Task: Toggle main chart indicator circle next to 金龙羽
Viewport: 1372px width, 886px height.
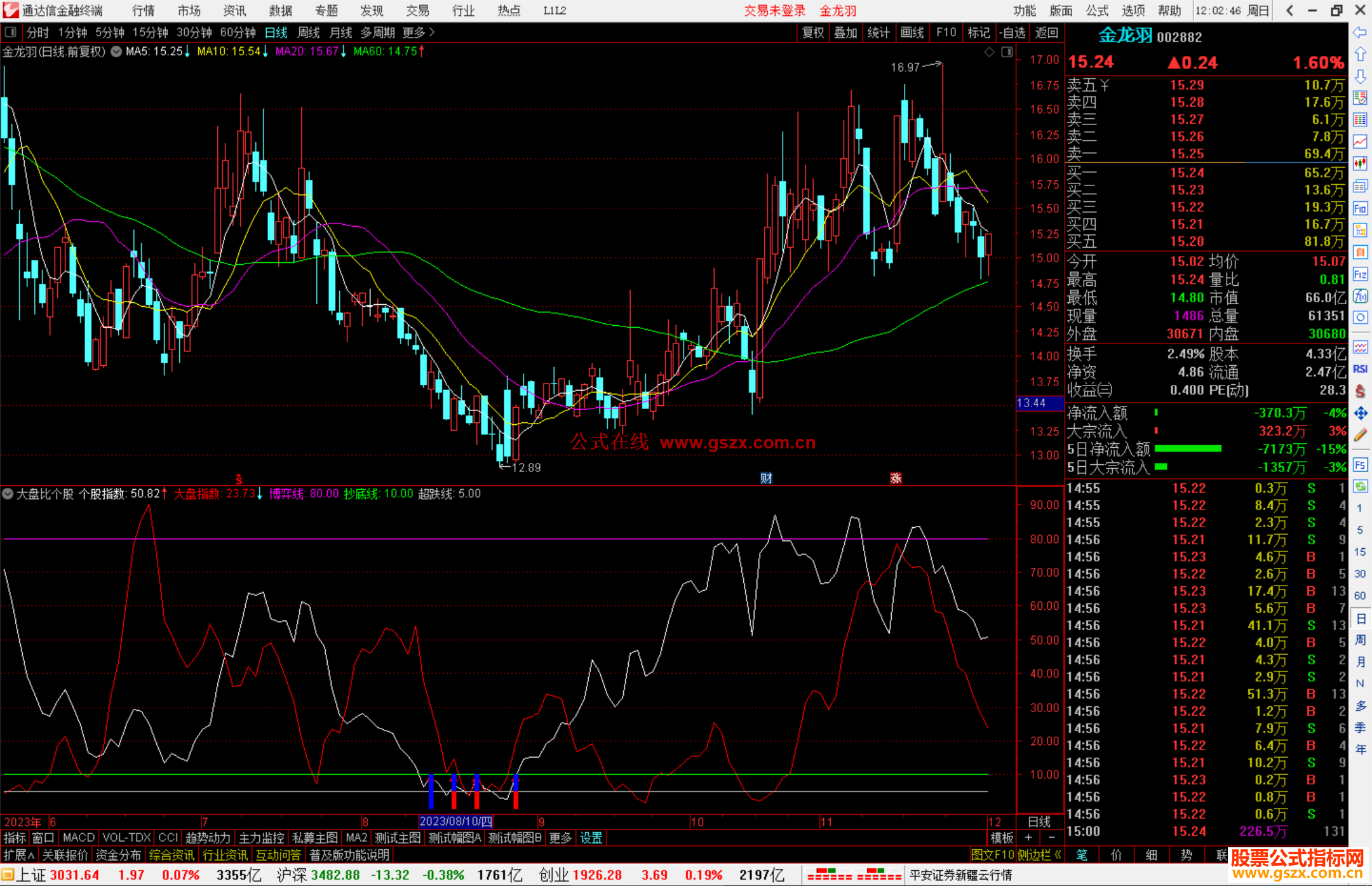Action: point(116,51)
